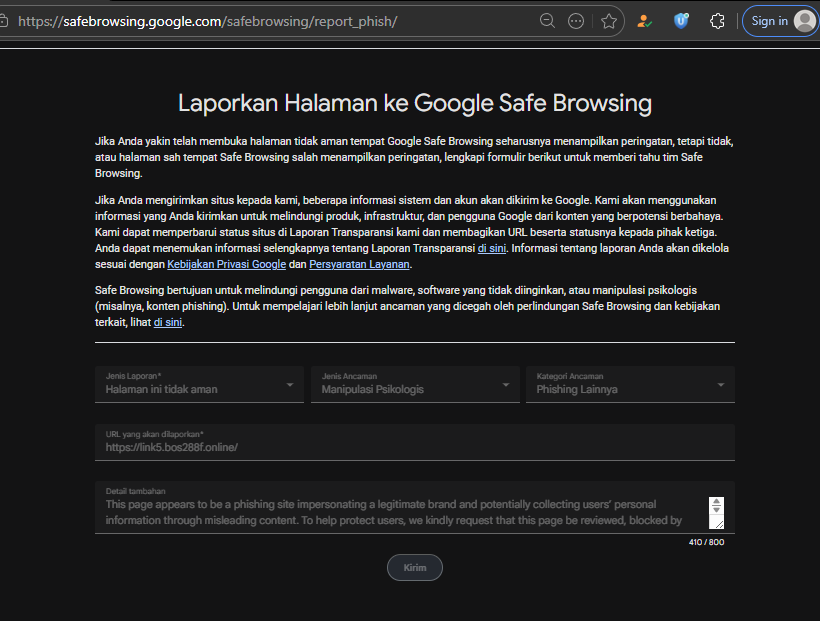The height and width of the screenshot is (621, 820).
Task: Click the Kirim submit button
Action: pyautogui.click(x=415, y=568)
